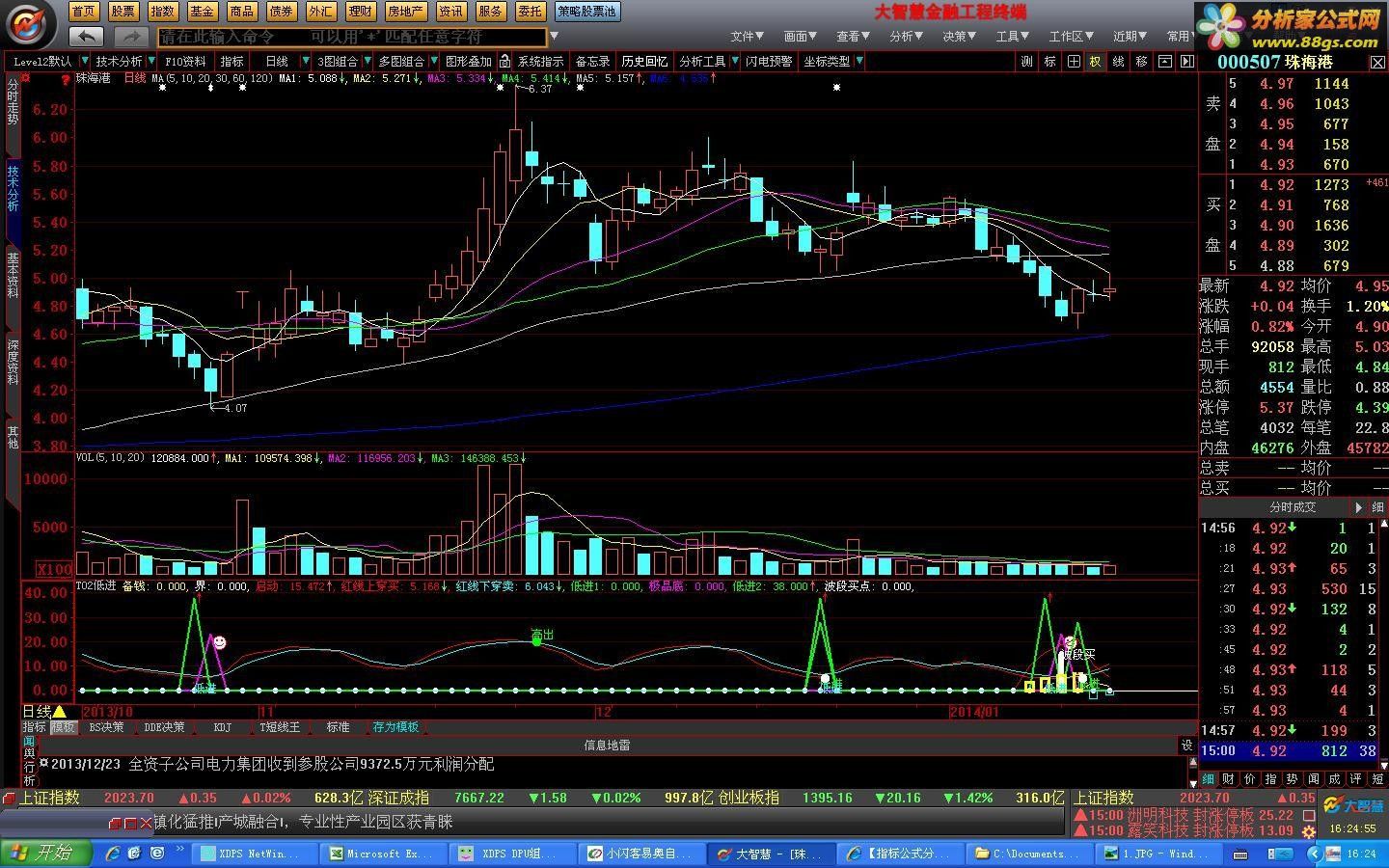Open the 决策 menu
This screenshot has width=1389, height=868.
(x=959, y=37)
